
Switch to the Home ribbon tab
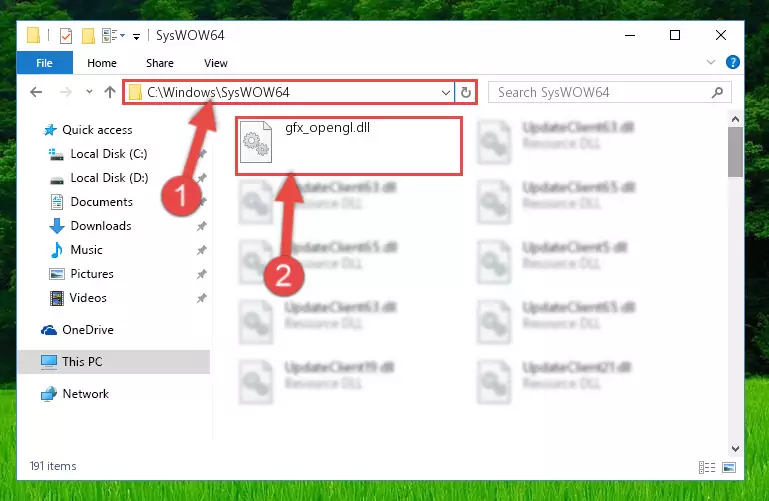click(x=102, y=63)
